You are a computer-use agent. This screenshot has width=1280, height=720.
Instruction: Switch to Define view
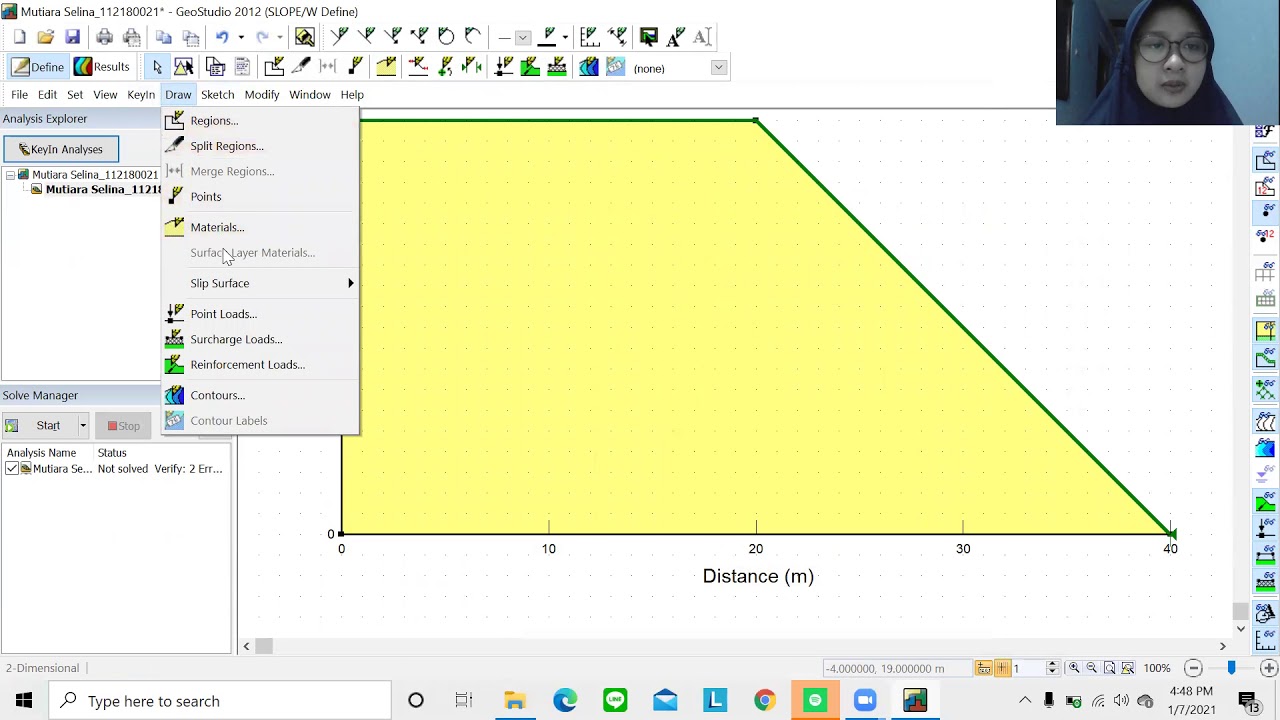[38, 67]
